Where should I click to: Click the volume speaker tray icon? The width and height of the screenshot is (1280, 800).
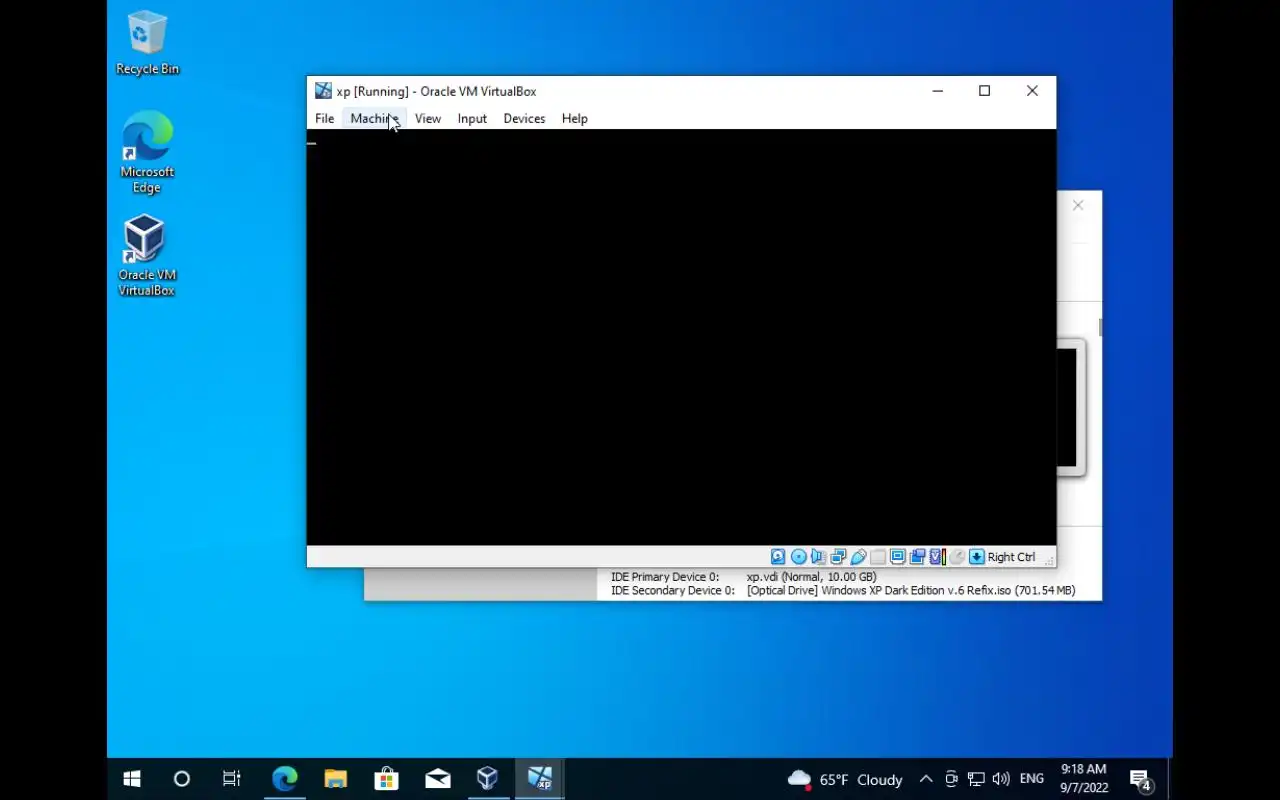coord(1001,779)
